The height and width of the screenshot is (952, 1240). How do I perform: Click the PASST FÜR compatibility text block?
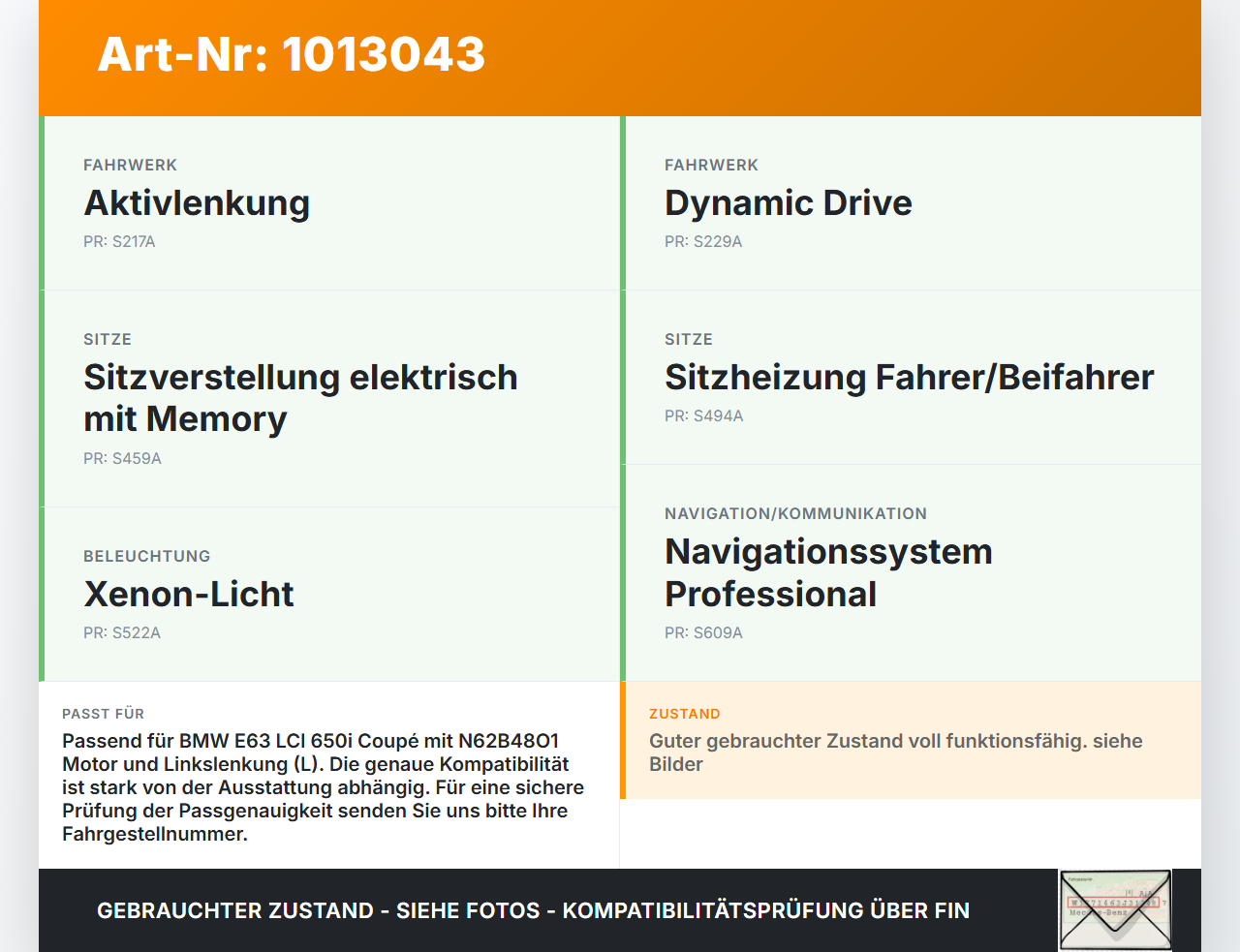pyautogui.click(x=323, y=786)
